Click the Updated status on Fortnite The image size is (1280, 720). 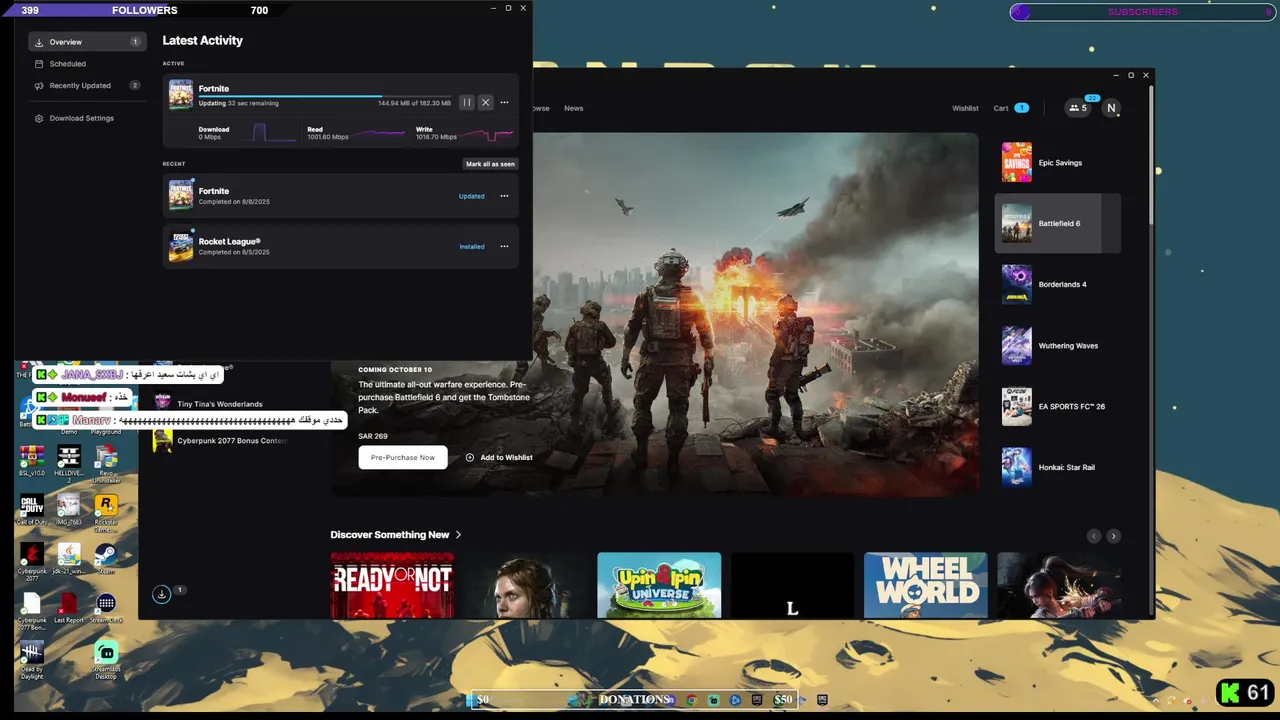coord(471,196)
